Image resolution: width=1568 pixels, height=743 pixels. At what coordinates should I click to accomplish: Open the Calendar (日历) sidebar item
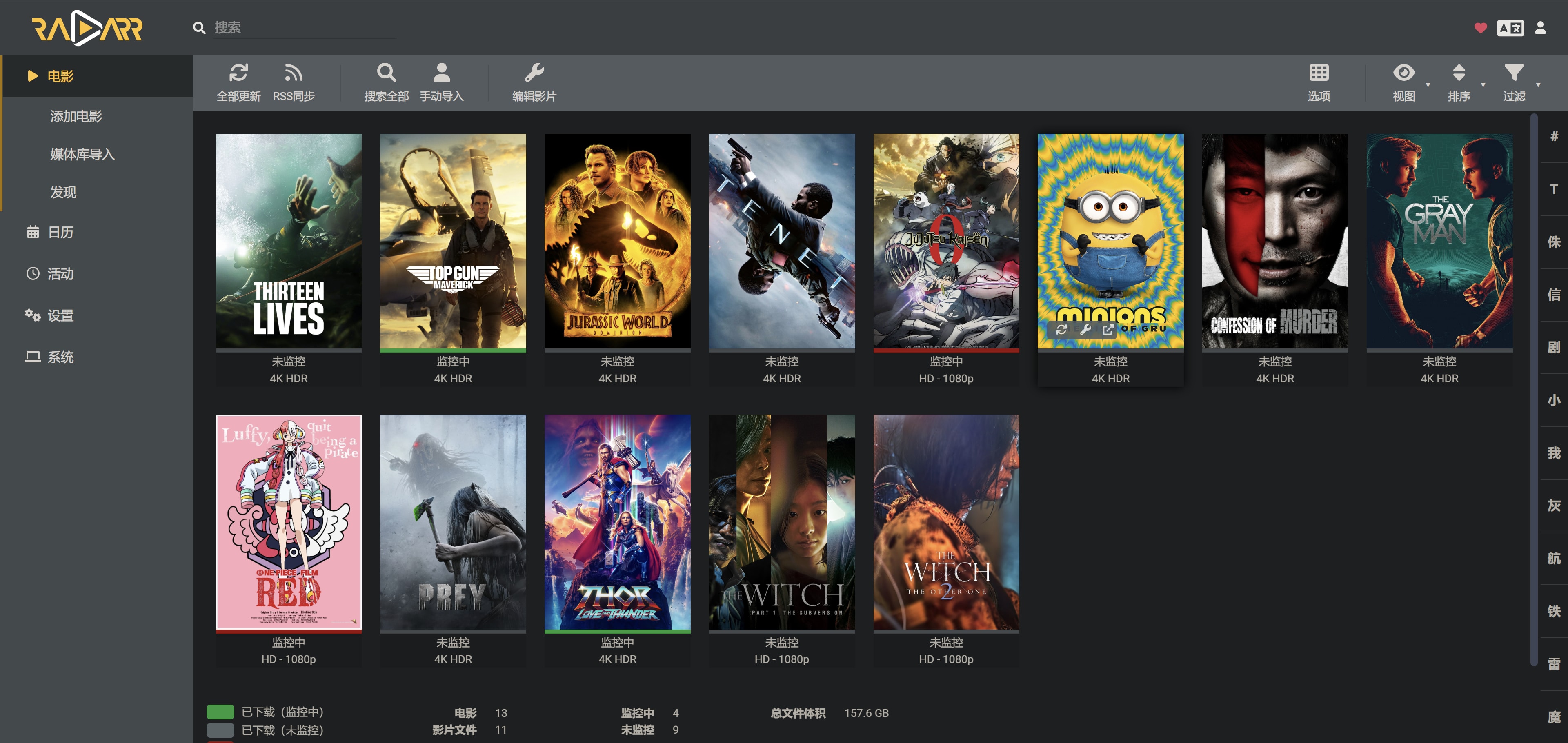(60, 232)
